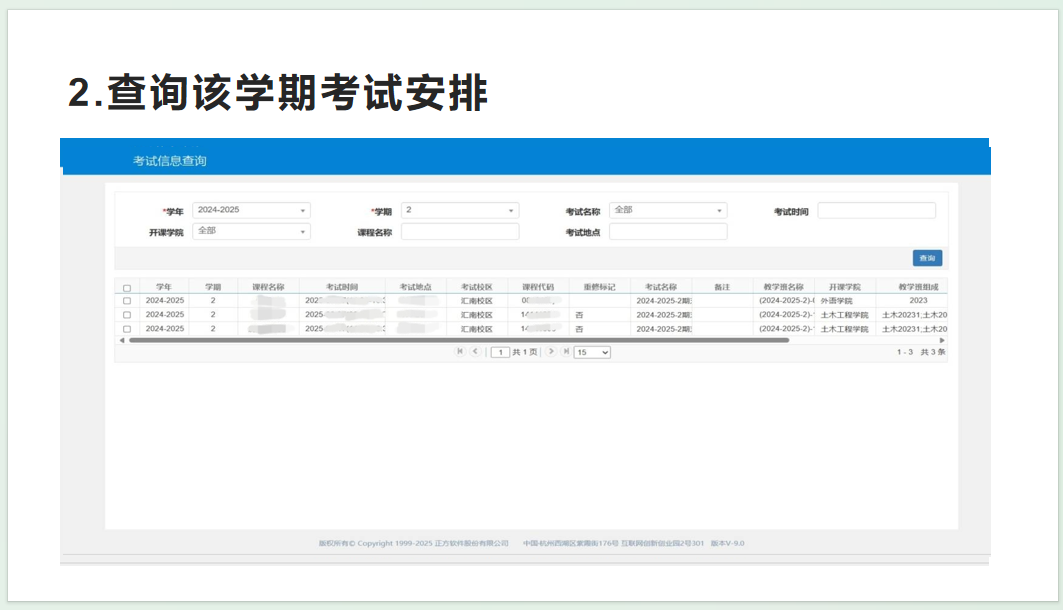Focus the 考试地点 input field

(x=668, y=231)
